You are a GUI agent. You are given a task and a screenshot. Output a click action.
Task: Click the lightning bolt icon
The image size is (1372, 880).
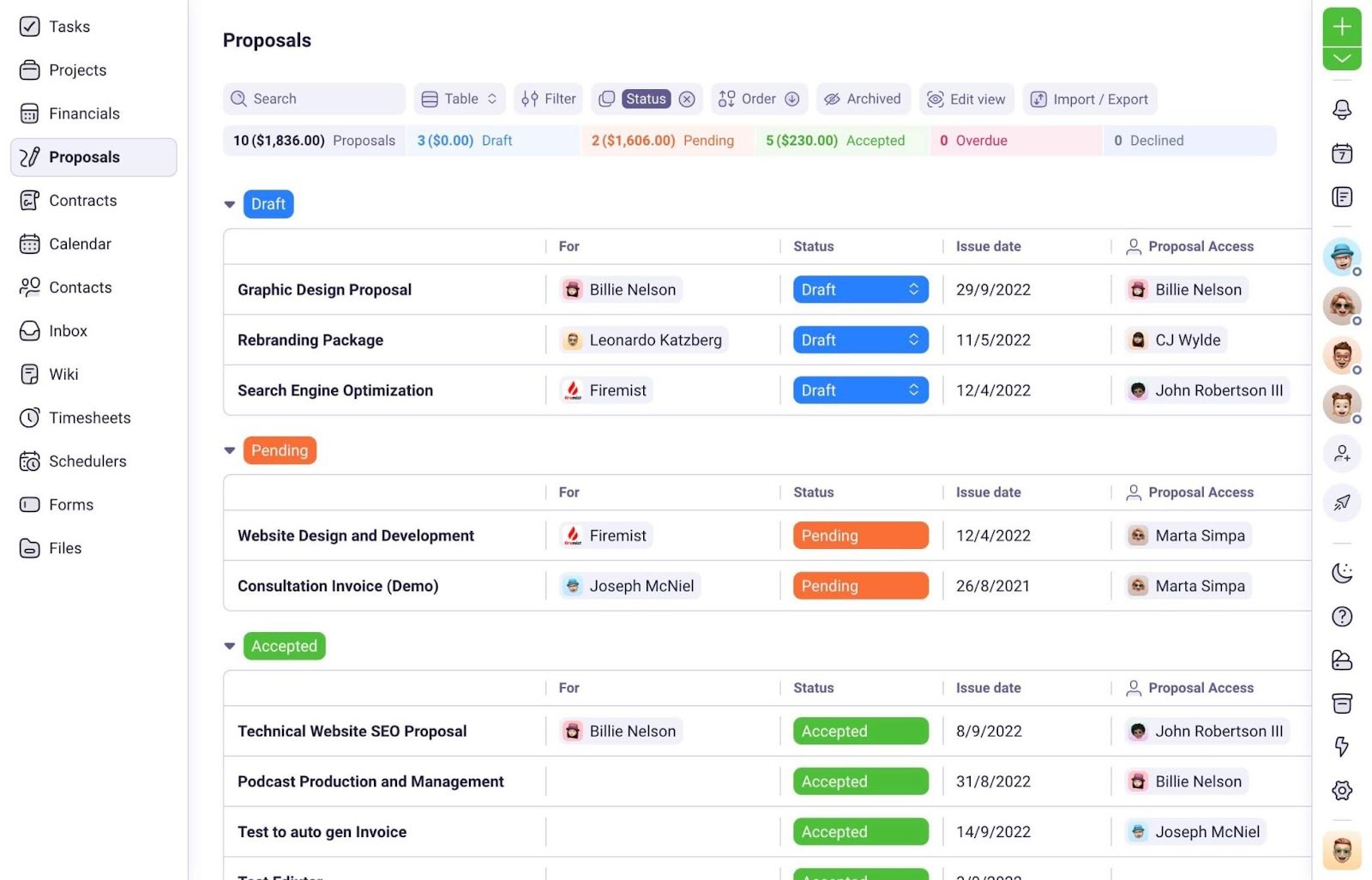click(x=1341, y=746)
